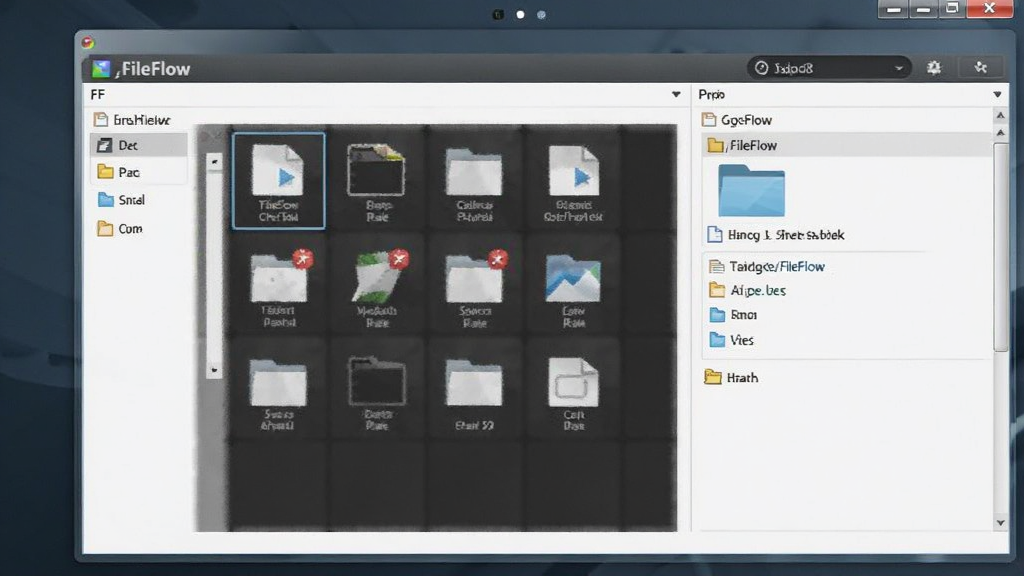Screen dimensions: 1024x576
Task: Open the Hrath folder in the right panel
Action: click(731, 377)
